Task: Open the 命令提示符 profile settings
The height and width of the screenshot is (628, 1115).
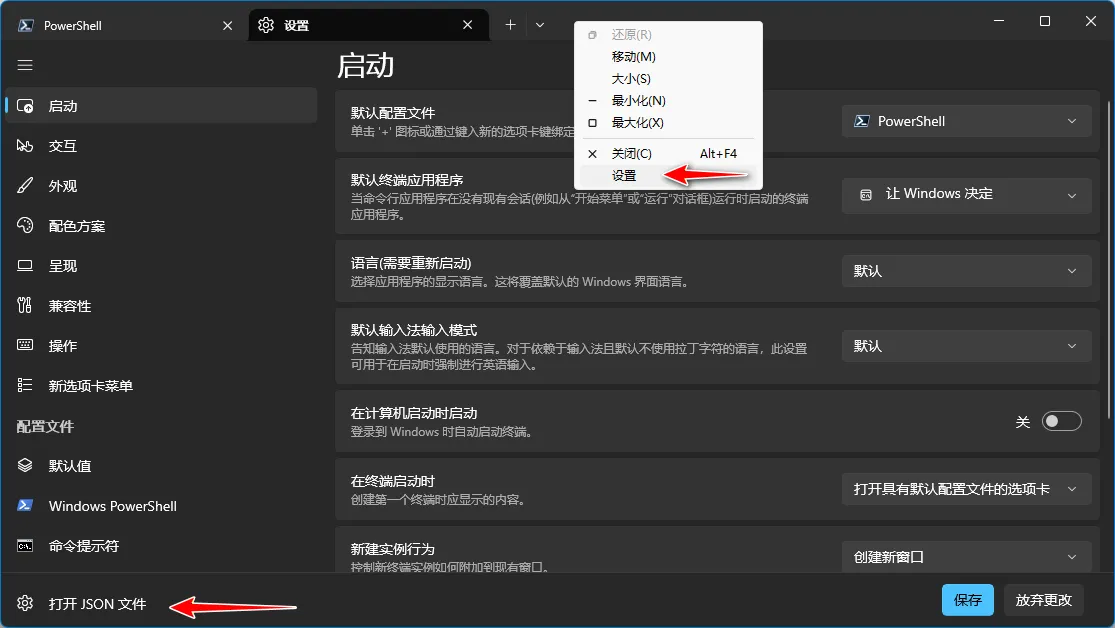Action: pos(90,547)
